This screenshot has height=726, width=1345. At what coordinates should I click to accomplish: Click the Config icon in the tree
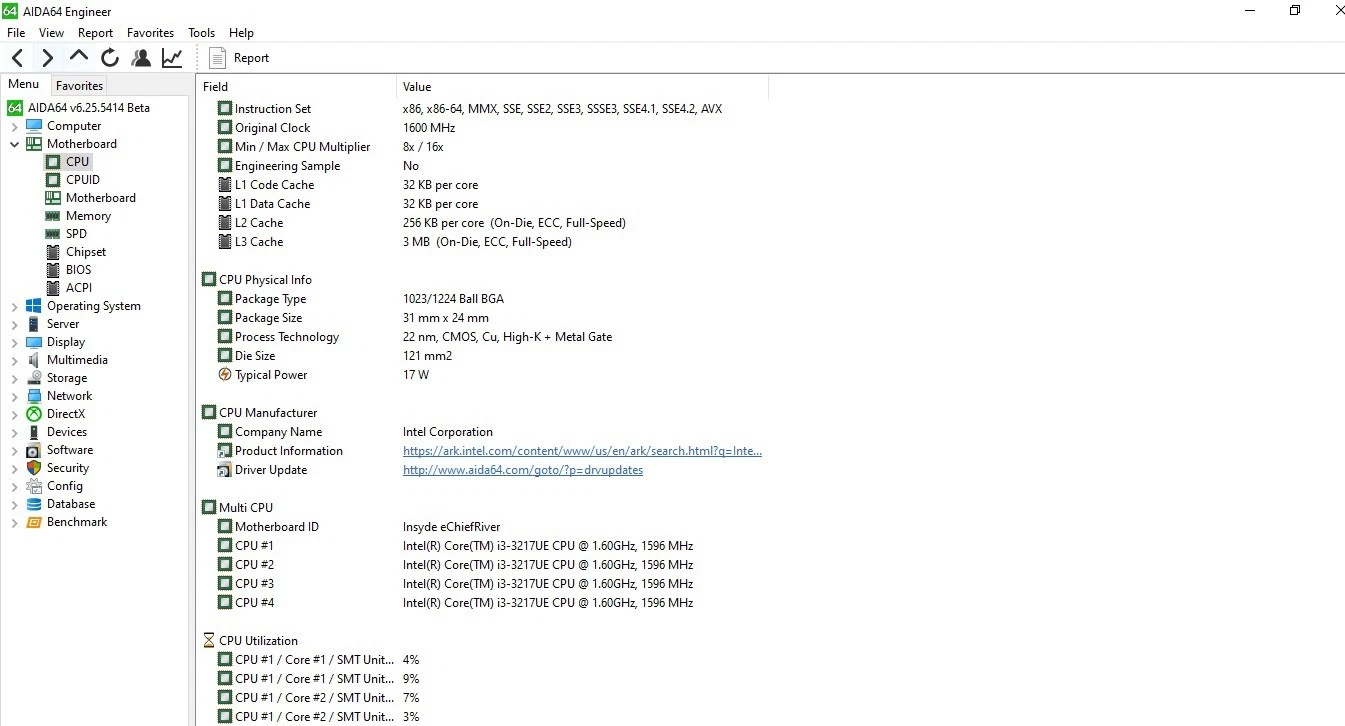(x=34, y=486)
